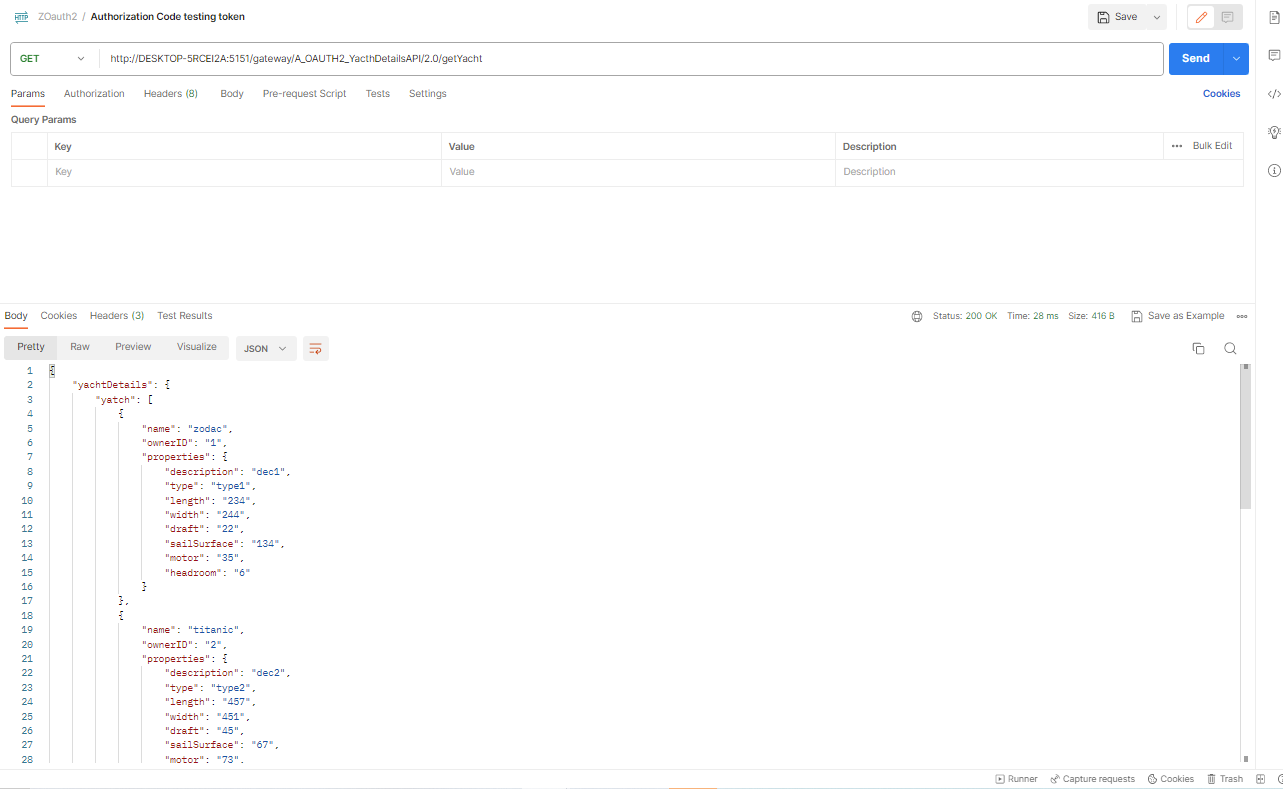Viewport: 1283px width, 789px height.
Task: Open the request Info sidebar icon
Action: tap(1274, 170)
